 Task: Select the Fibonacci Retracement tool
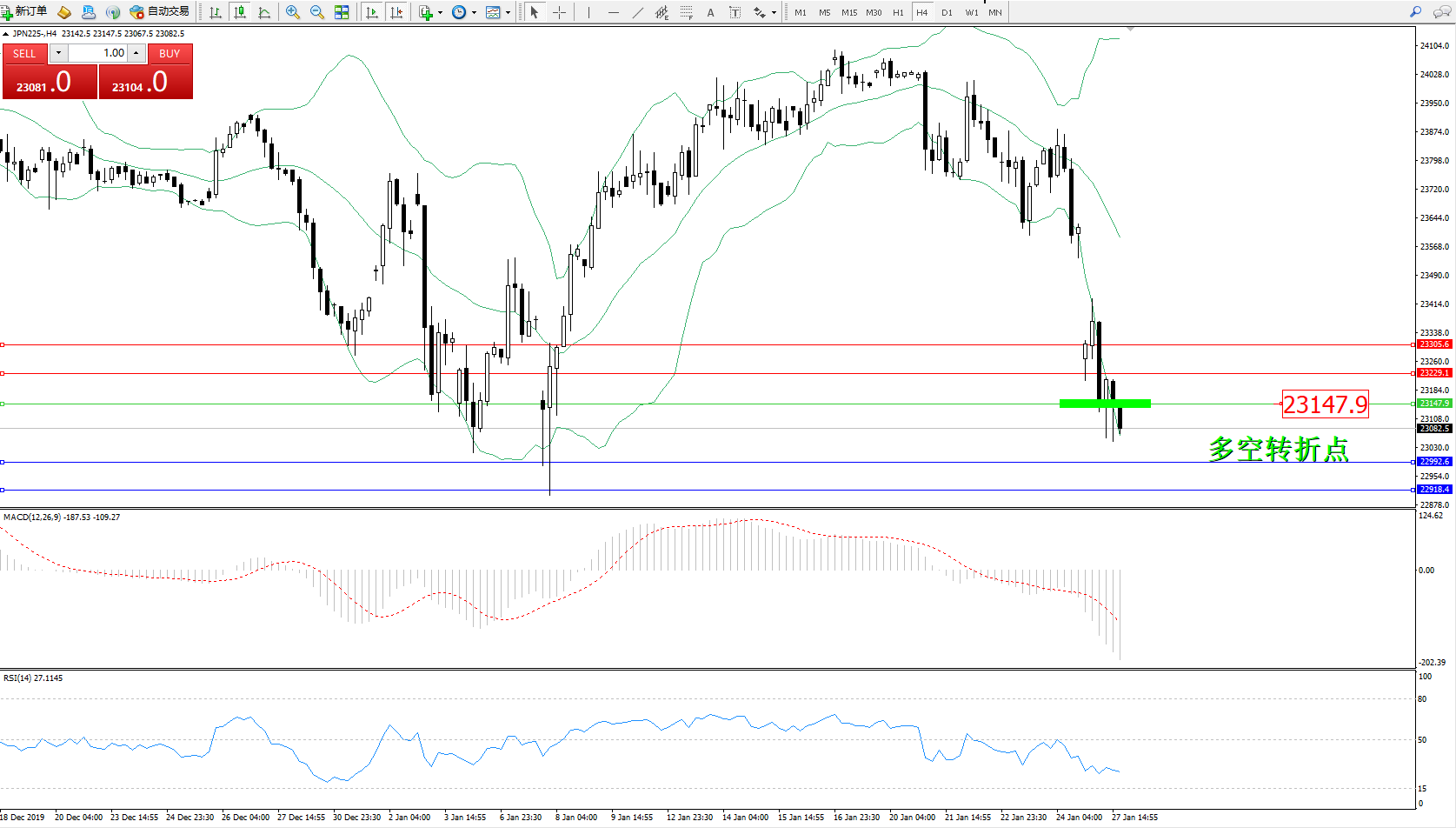click(x=687, y=12)
